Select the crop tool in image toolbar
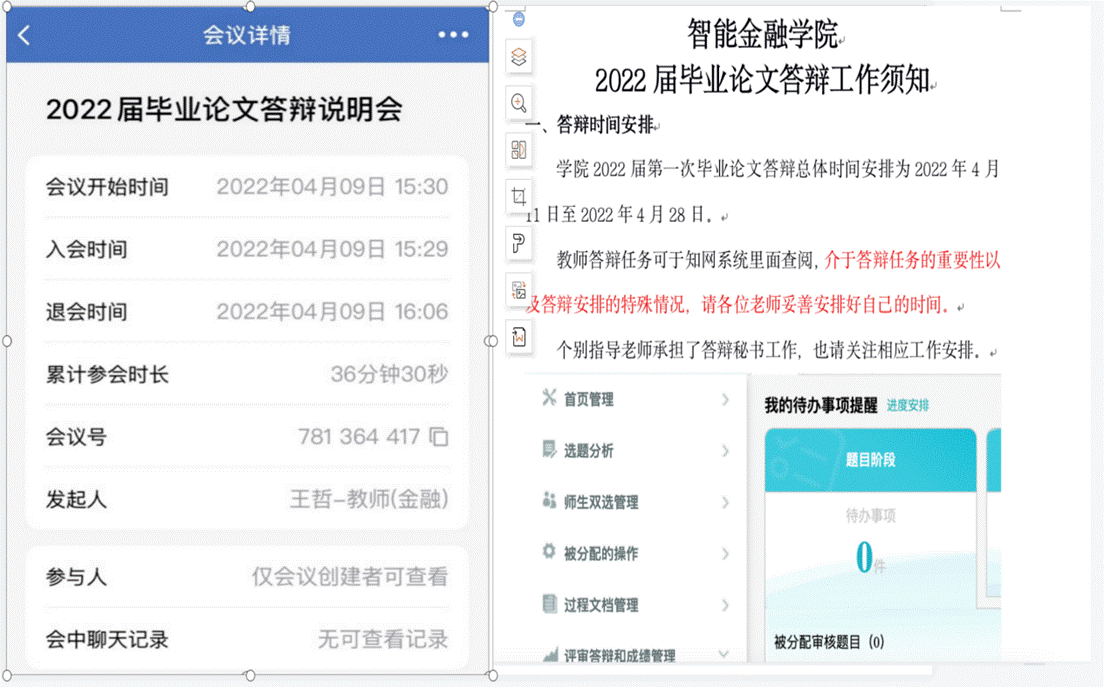The height and width of the screenshot is (687, 1104). point(518,197)
